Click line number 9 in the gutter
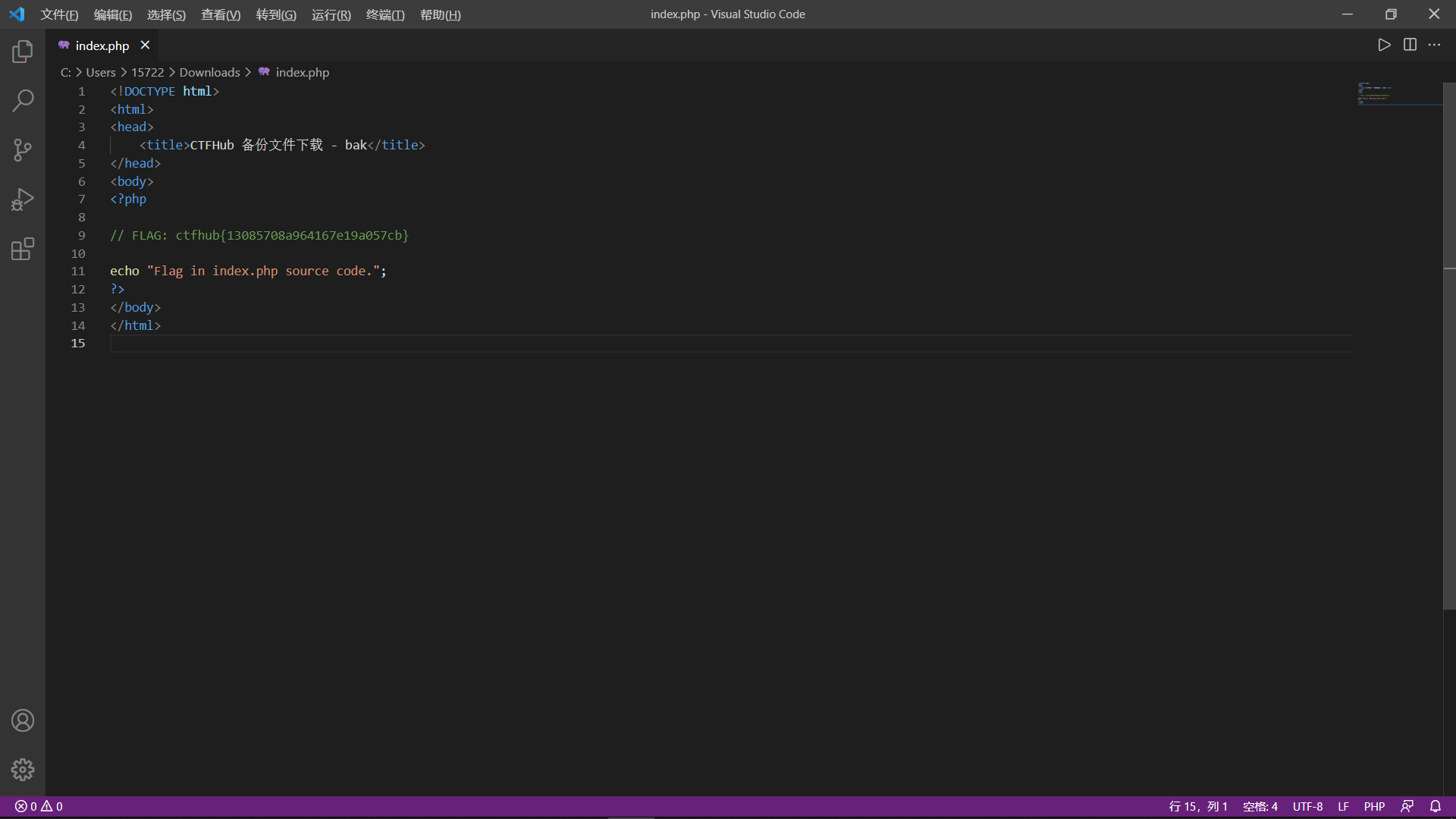 click(82, 235)
